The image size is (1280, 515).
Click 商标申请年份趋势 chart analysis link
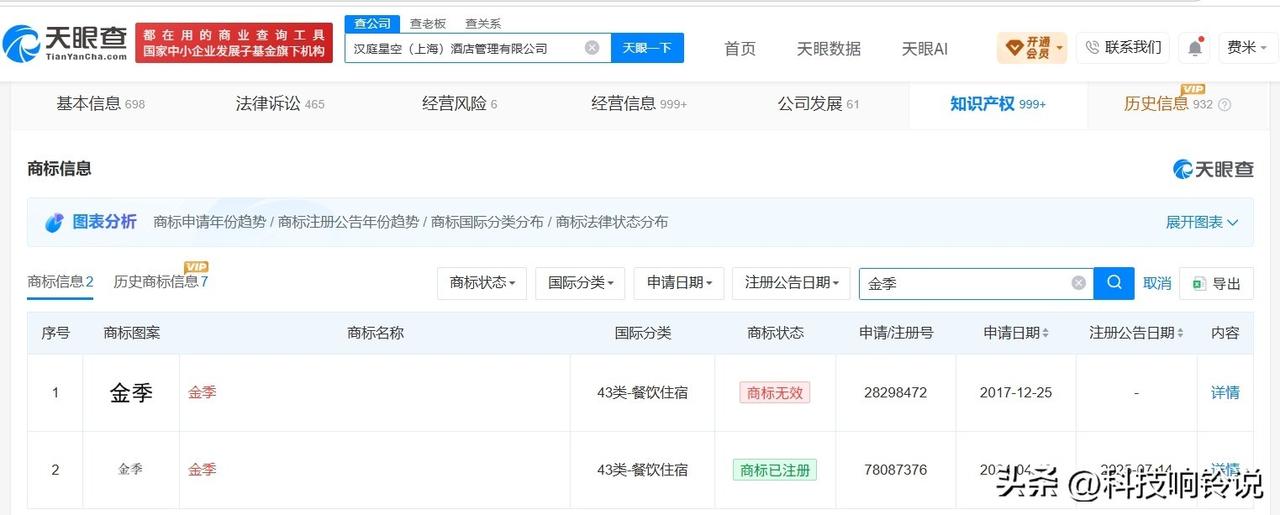(210, 222)
